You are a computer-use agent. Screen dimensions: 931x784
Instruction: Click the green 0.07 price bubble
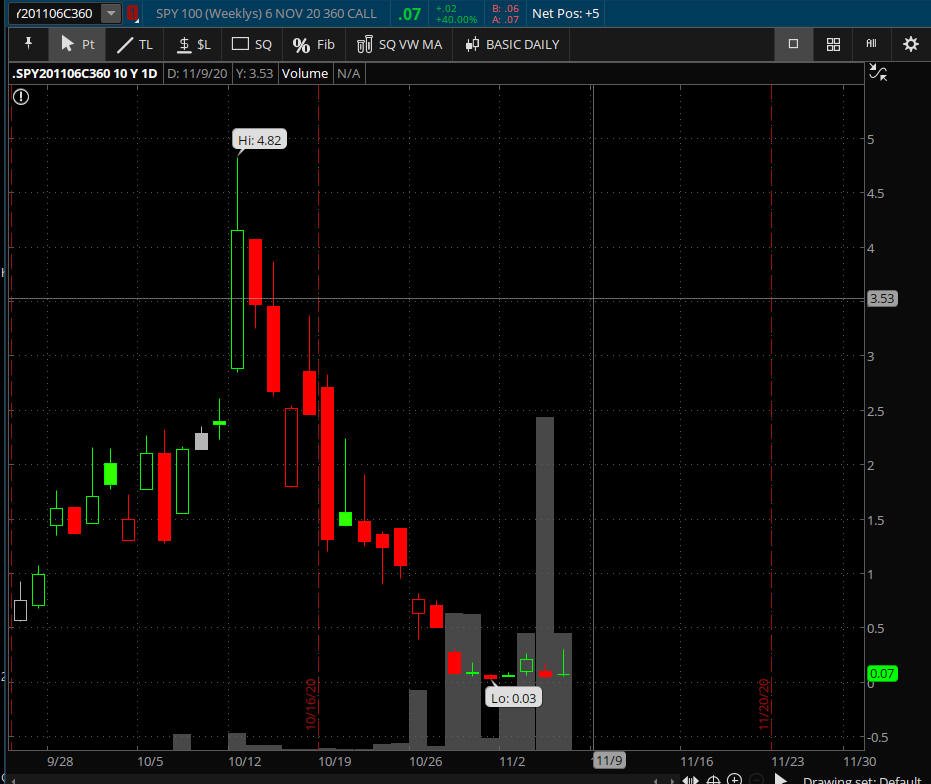pyautogui.click(x=883, y=674)
